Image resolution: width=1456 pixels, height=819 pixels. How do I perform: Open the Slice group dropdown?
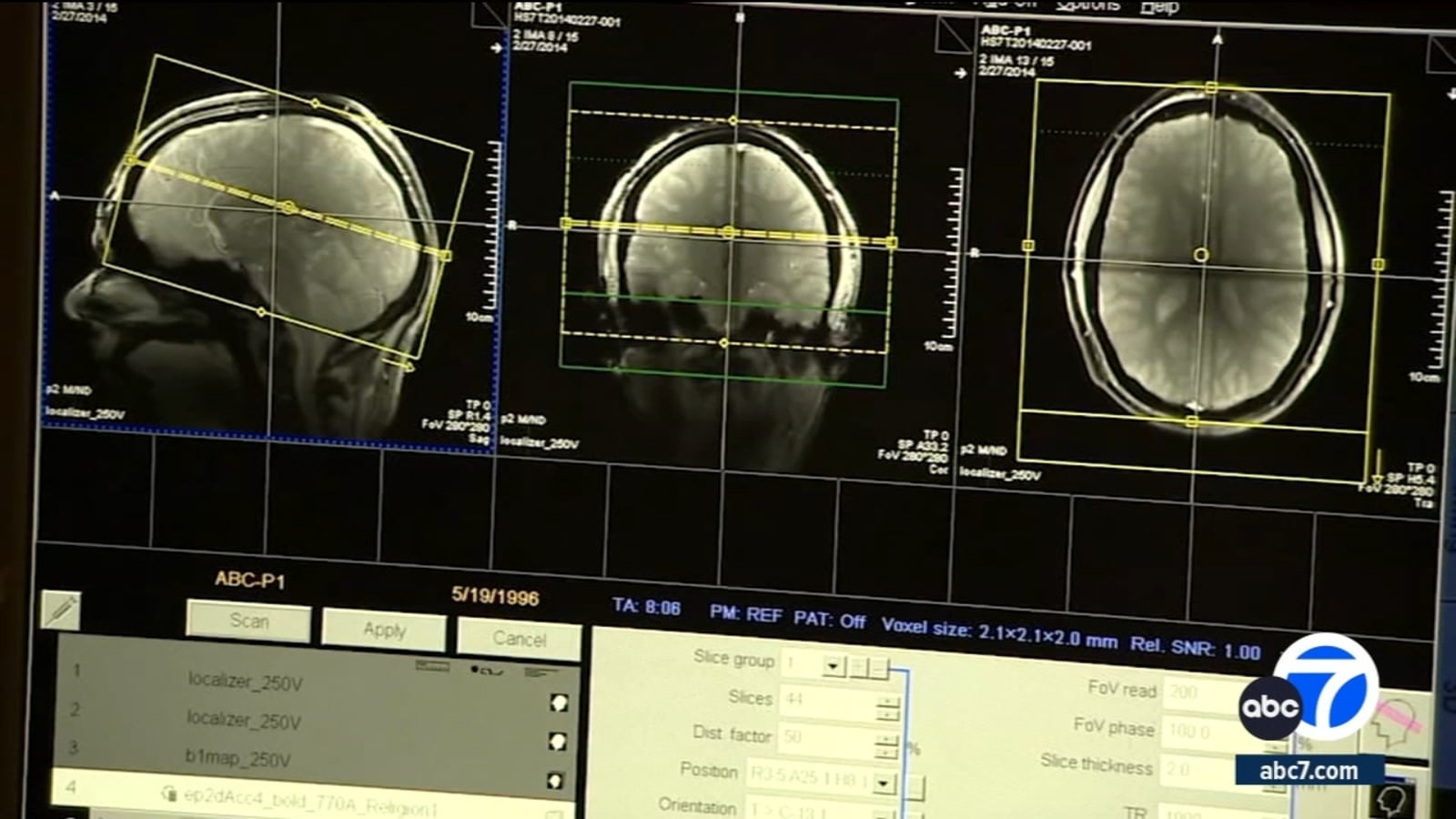[x=833, y=666]
